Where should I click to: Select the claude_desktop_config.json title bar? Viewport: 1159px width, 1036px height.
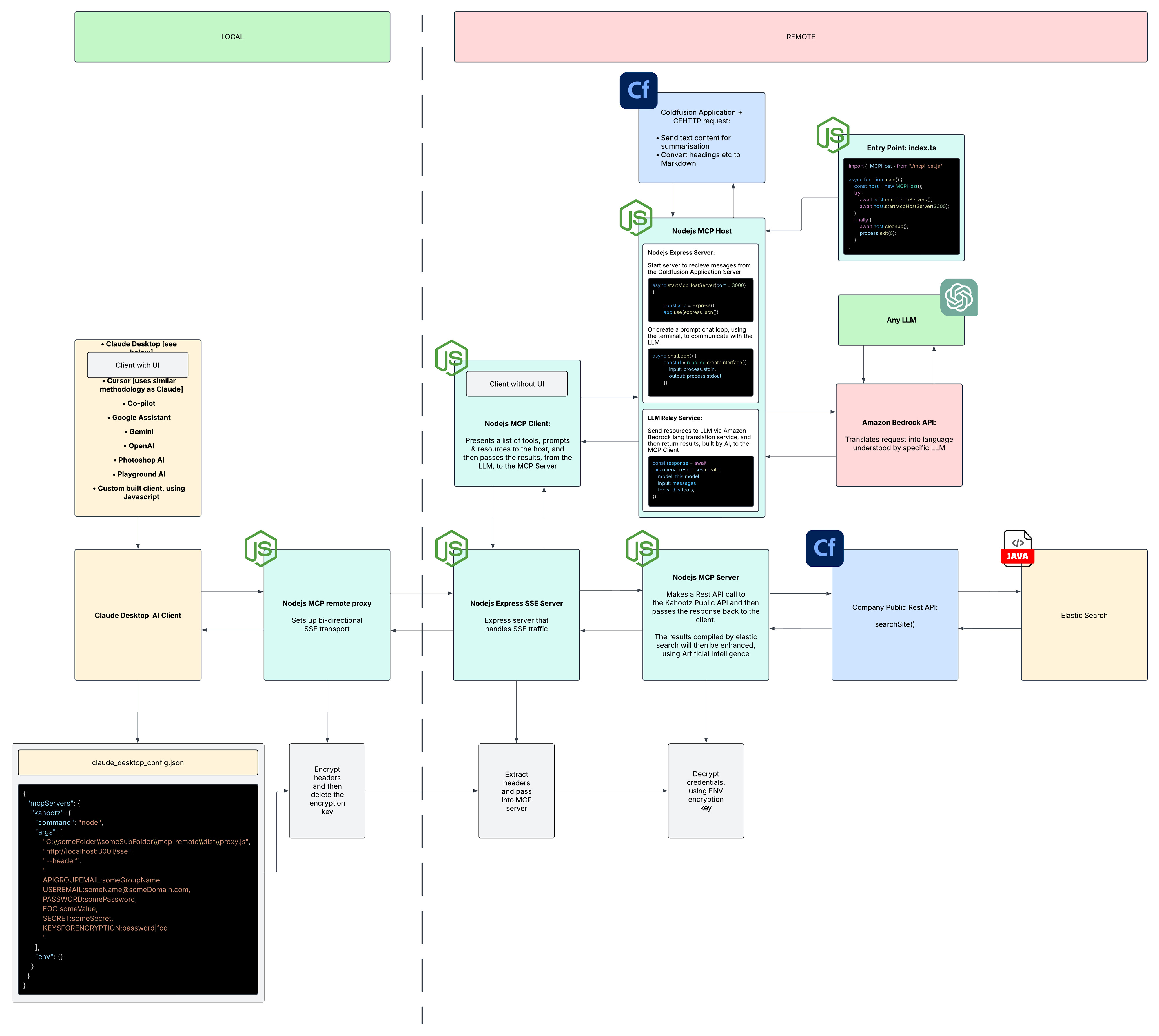[x=138, y=762]
